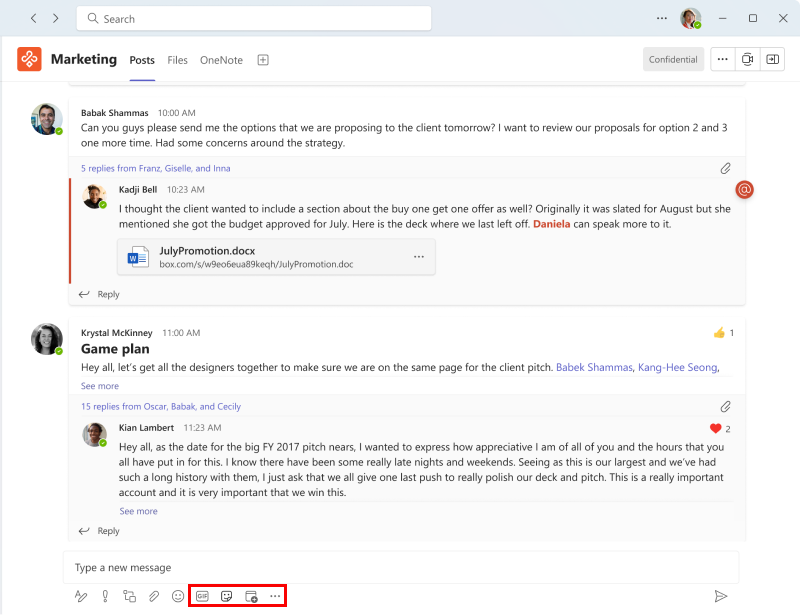Open the JulyPromotion.docx attachment
800x615 pixels.
pos(276,257)
